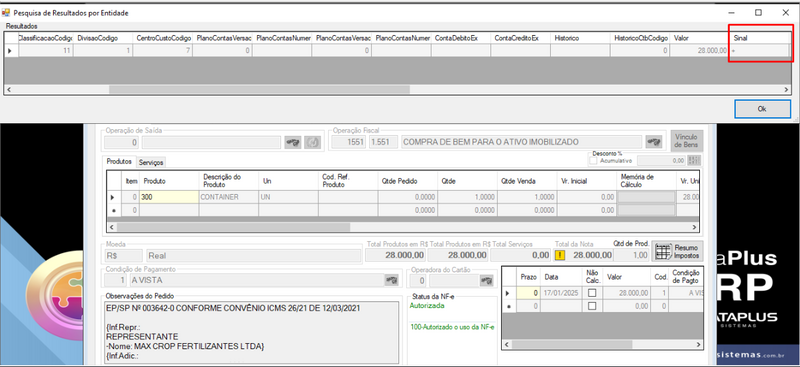Screen dimensions: 800x367
Task: Sort by the ClassificacaoCodigo column header
Action: pos(45,38)
